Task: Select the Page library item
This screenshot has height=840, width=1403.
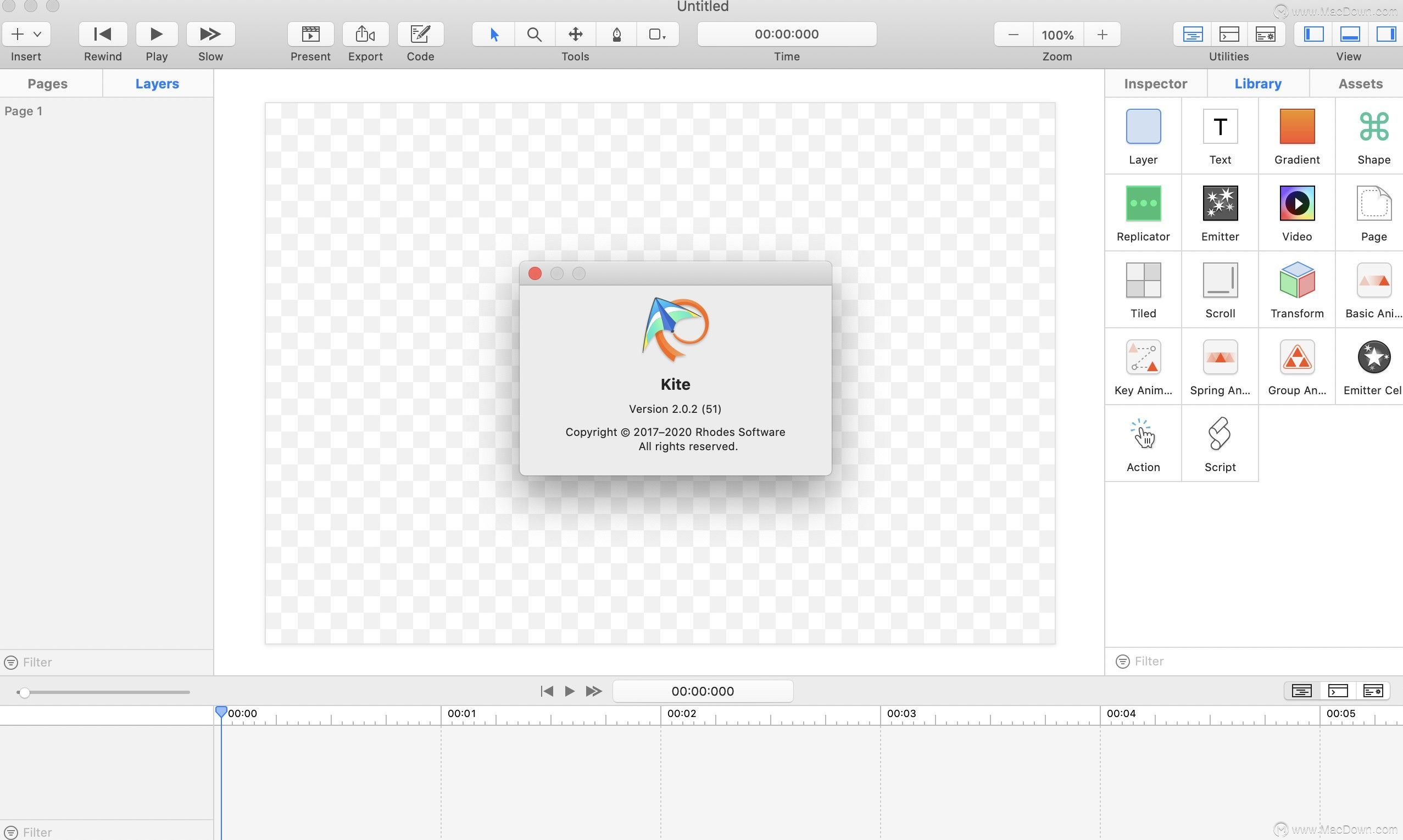Action: point(1373,213)
